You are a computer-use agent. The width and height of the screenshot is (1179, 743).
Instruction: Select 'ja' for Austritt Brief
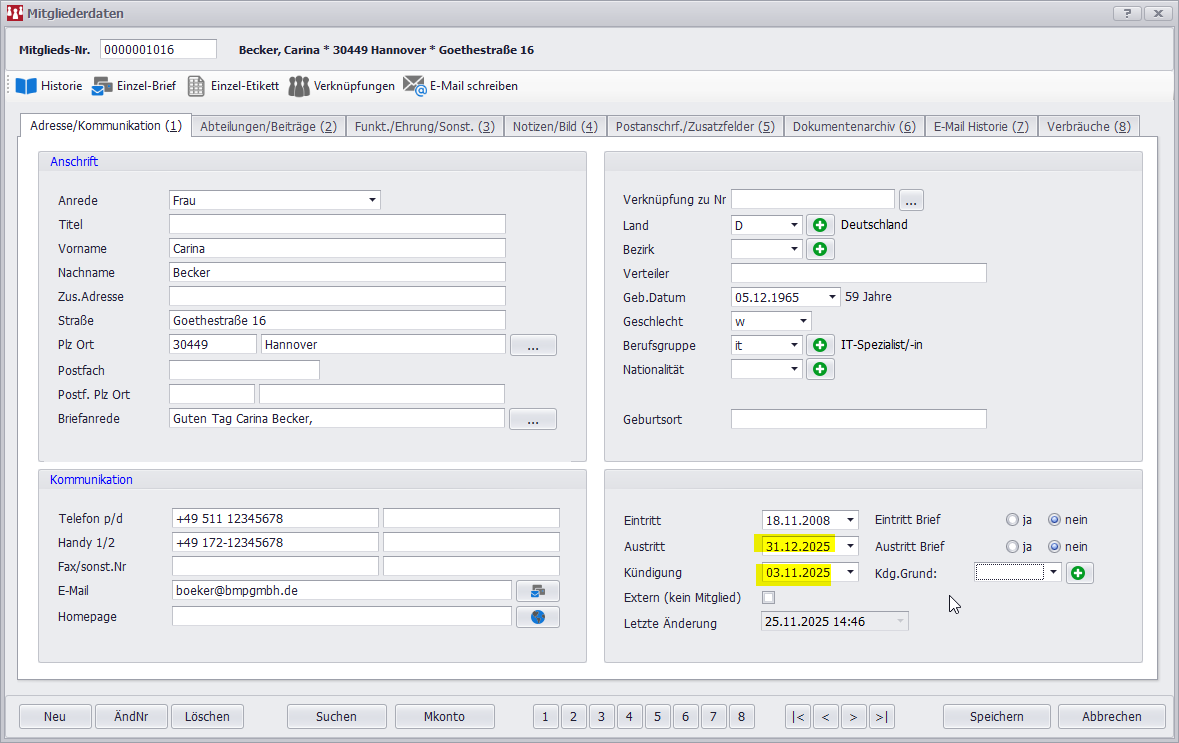pos(1013,547)
